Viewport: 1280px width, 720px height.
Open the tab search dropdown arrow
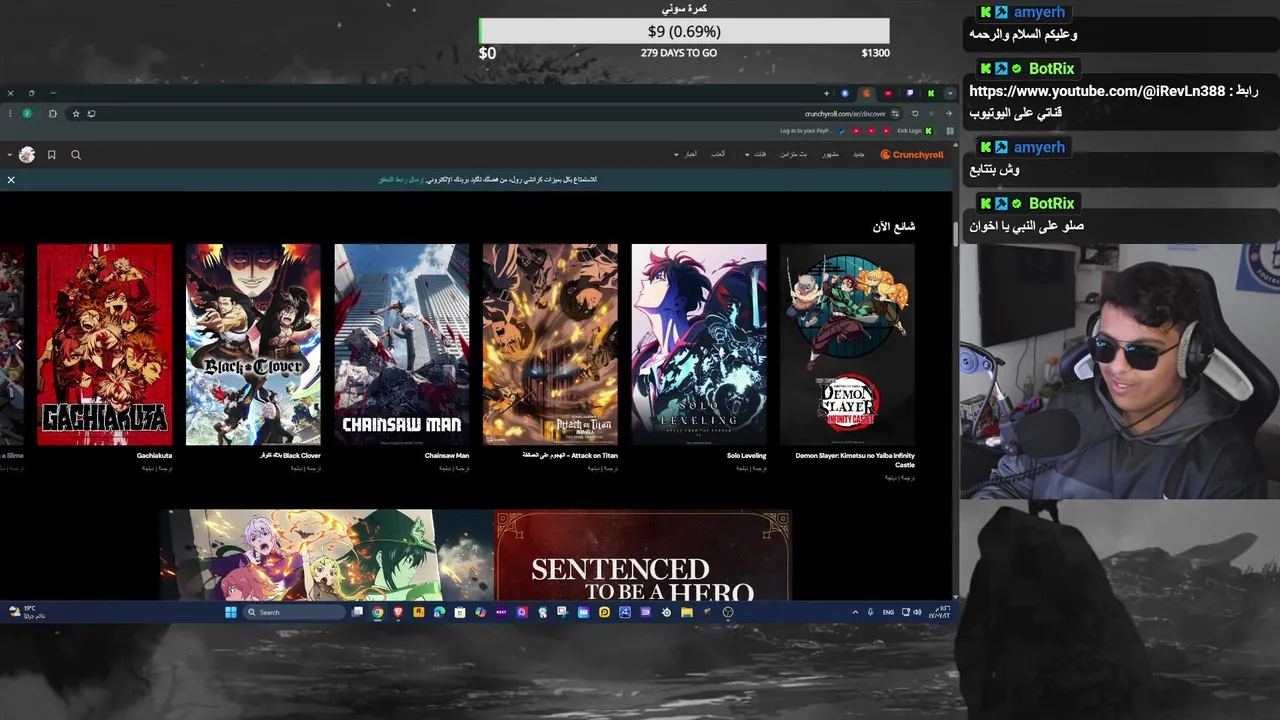(x=950, y=93)
